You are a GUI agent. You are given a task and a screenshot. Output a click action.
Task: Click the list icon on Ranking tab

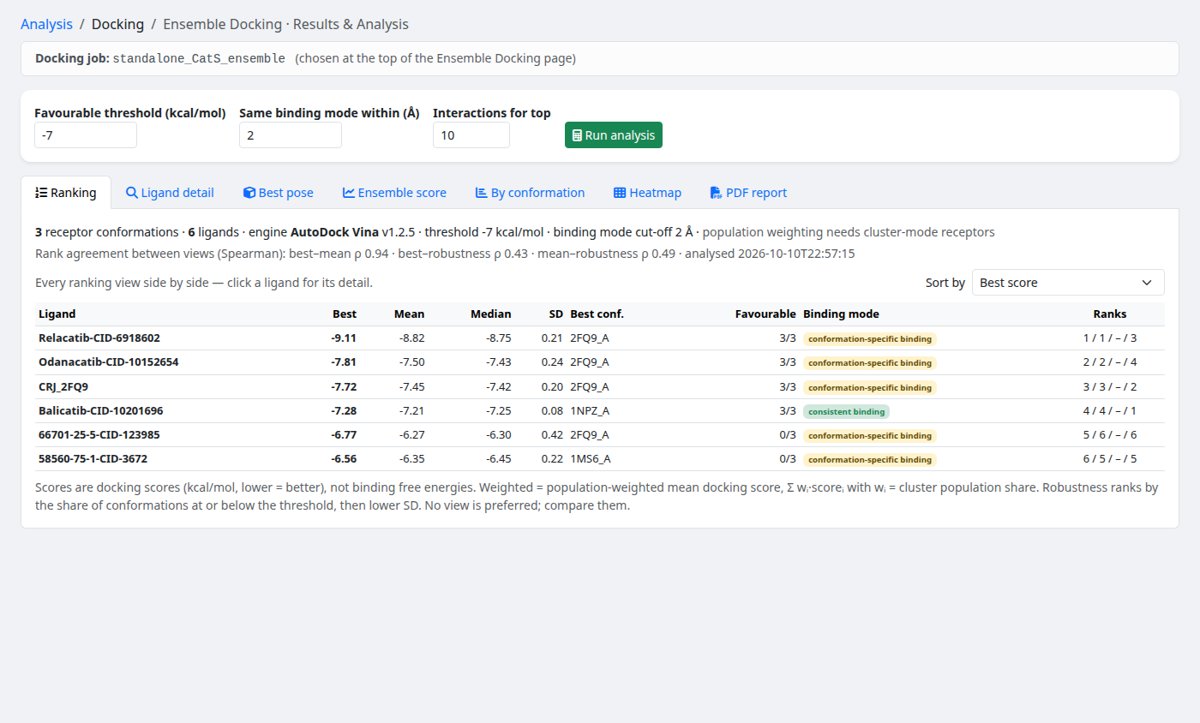(x=41, y=193)
